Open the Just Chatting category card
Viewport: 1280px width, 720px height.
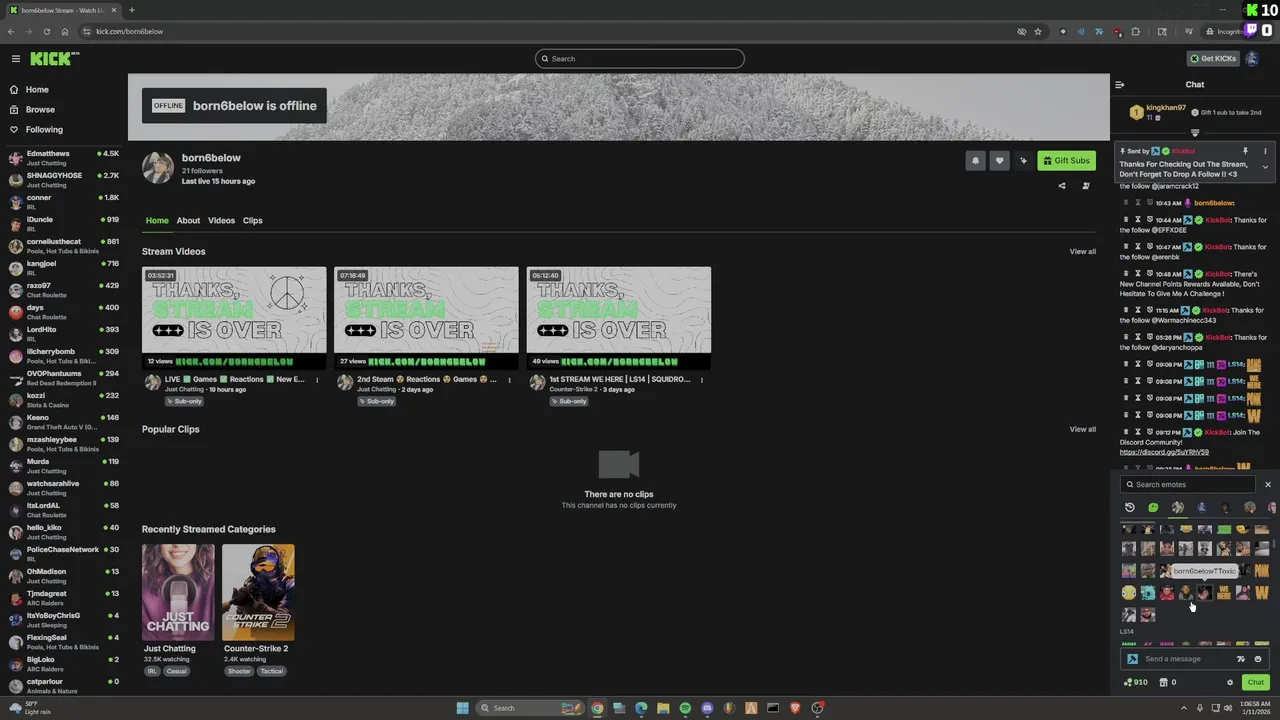tap(178, 592)
